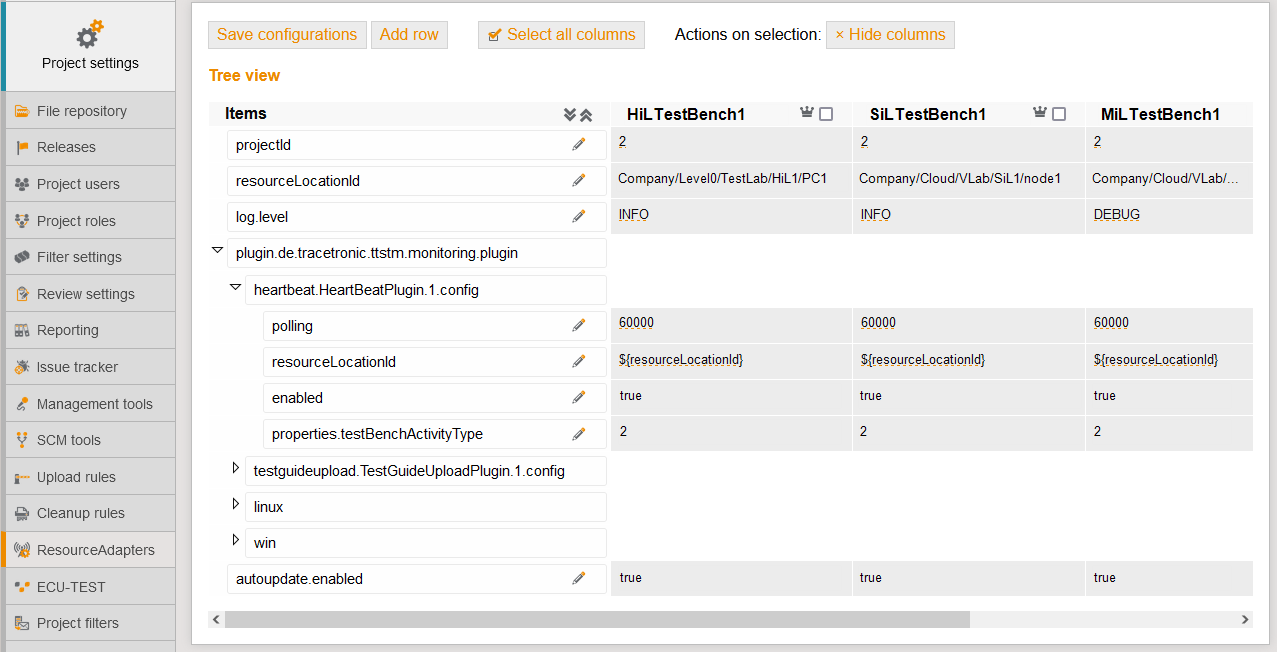Click the horizontal scrollbar's right arrow
1277x652 pixels.
click(x=1243, y=619)
